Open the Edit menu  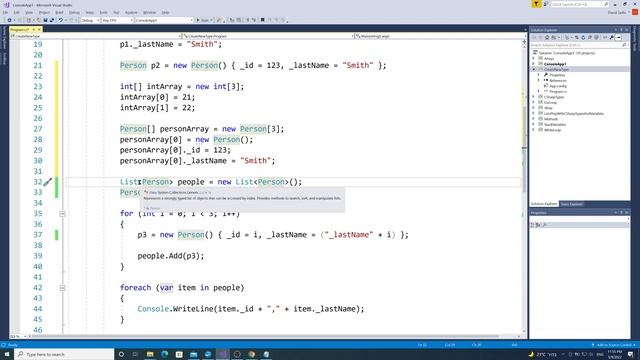(x=16, y=13)
